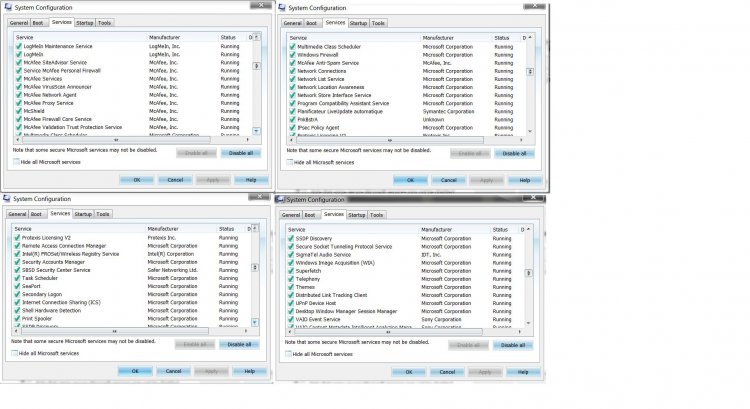Confirm with OK in the LogMeIn services window
Viewport: 750px width, 409px height.
(137, 180)
